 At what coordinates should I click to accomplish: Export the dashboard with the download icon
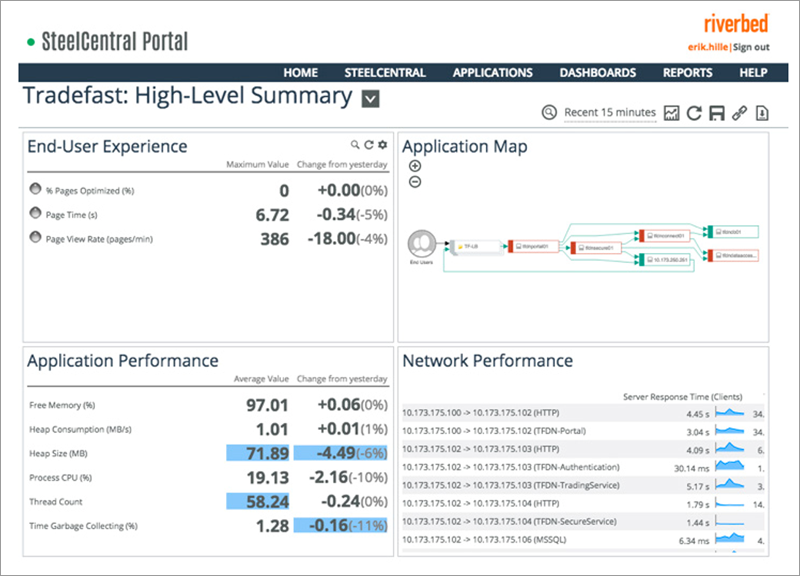pos(762,113)
